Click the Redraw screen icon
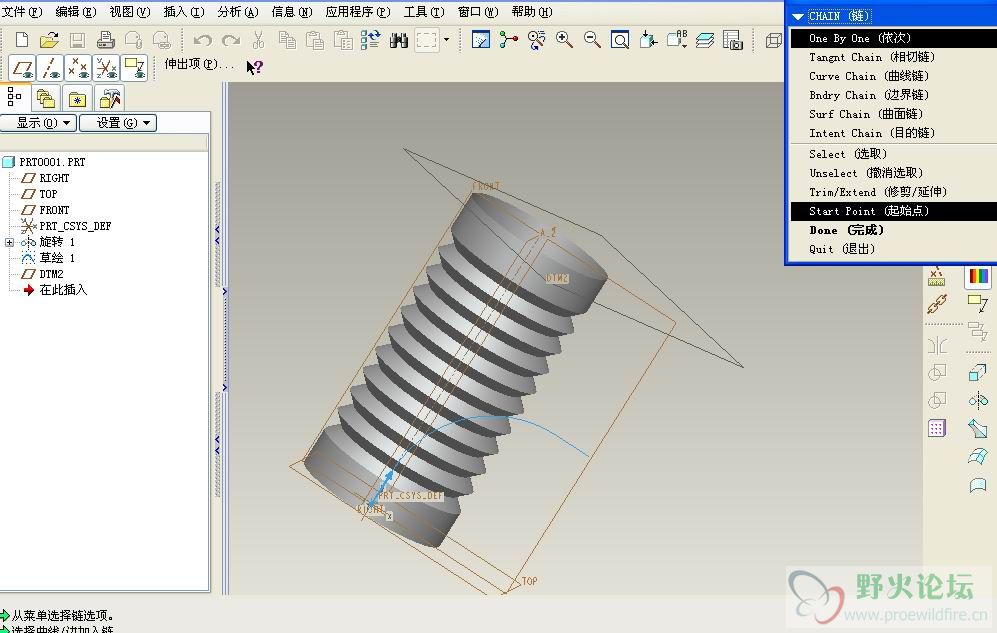This screenshot has width=997, height=633. click(x=481, y=40)
